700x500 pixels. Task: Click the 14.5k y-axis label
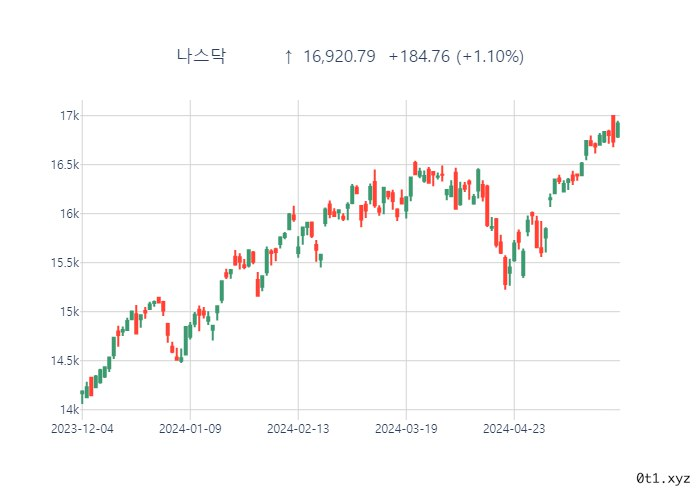[65, 360]
